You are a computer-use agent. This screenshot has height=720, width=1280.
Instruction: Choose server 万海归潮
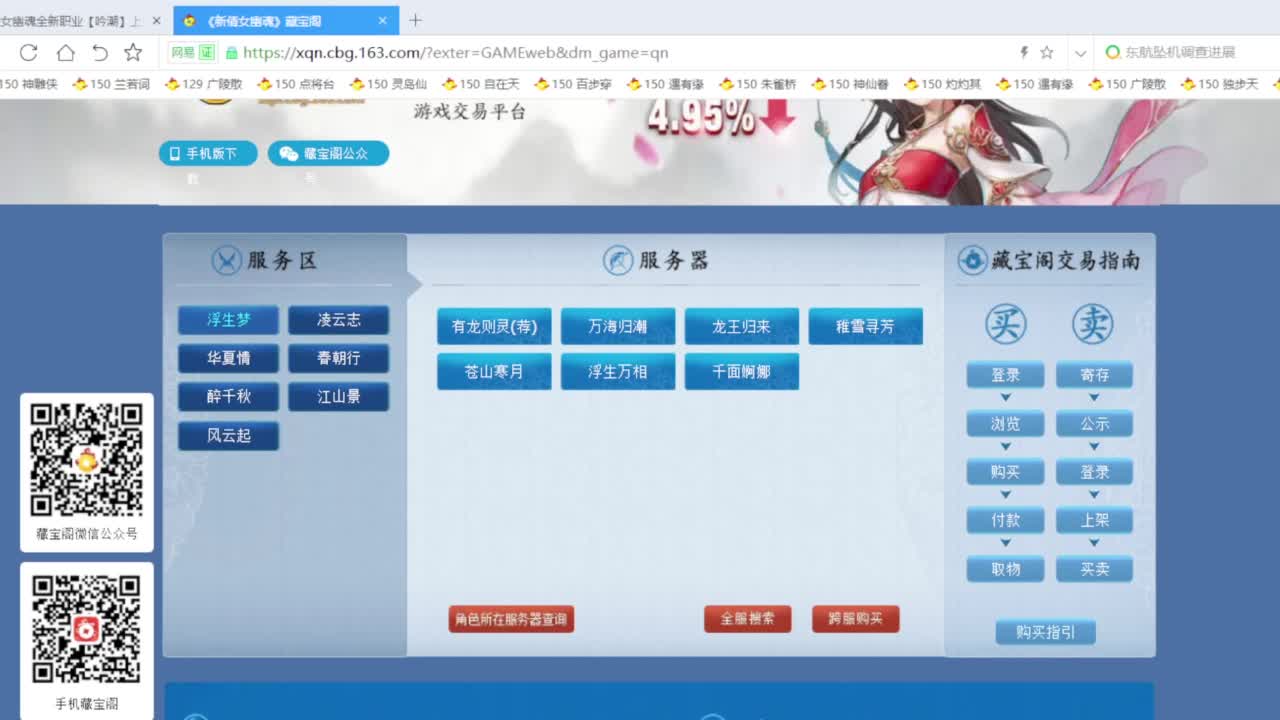pyautogui.click(x=618, y=326)
